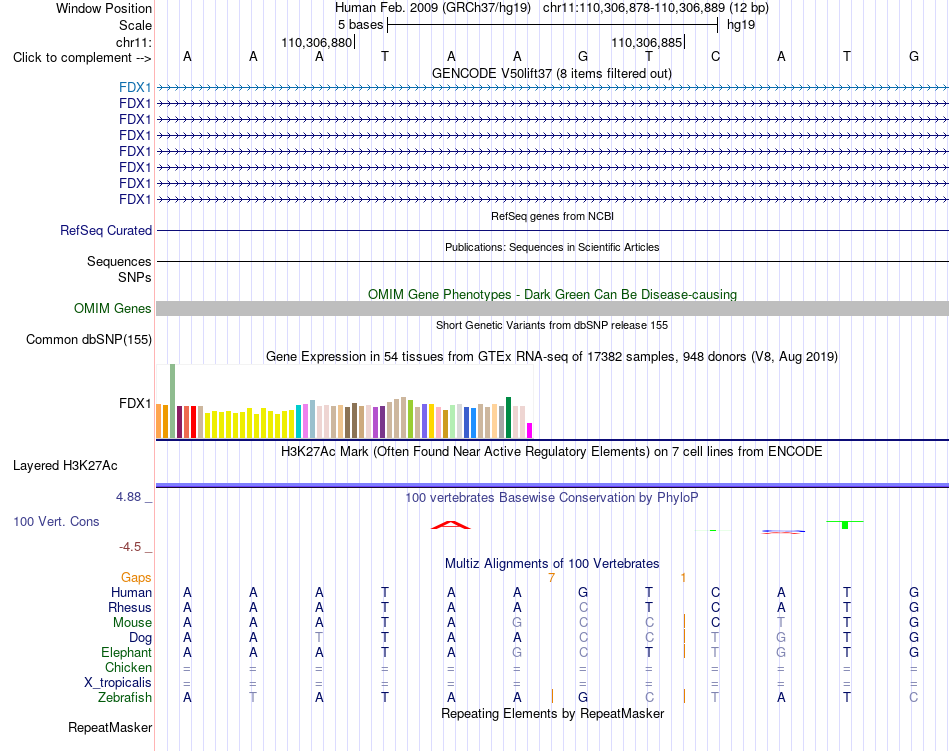Click the "hg19" assembly label by the scale bar
The width and height of the screenshot is (950, 751).
(741, 25)
